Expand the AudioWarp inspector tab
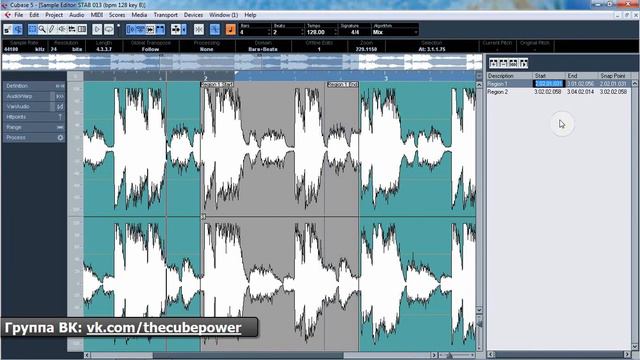This screenshot has height=360, width=640. tap(34, 96)
